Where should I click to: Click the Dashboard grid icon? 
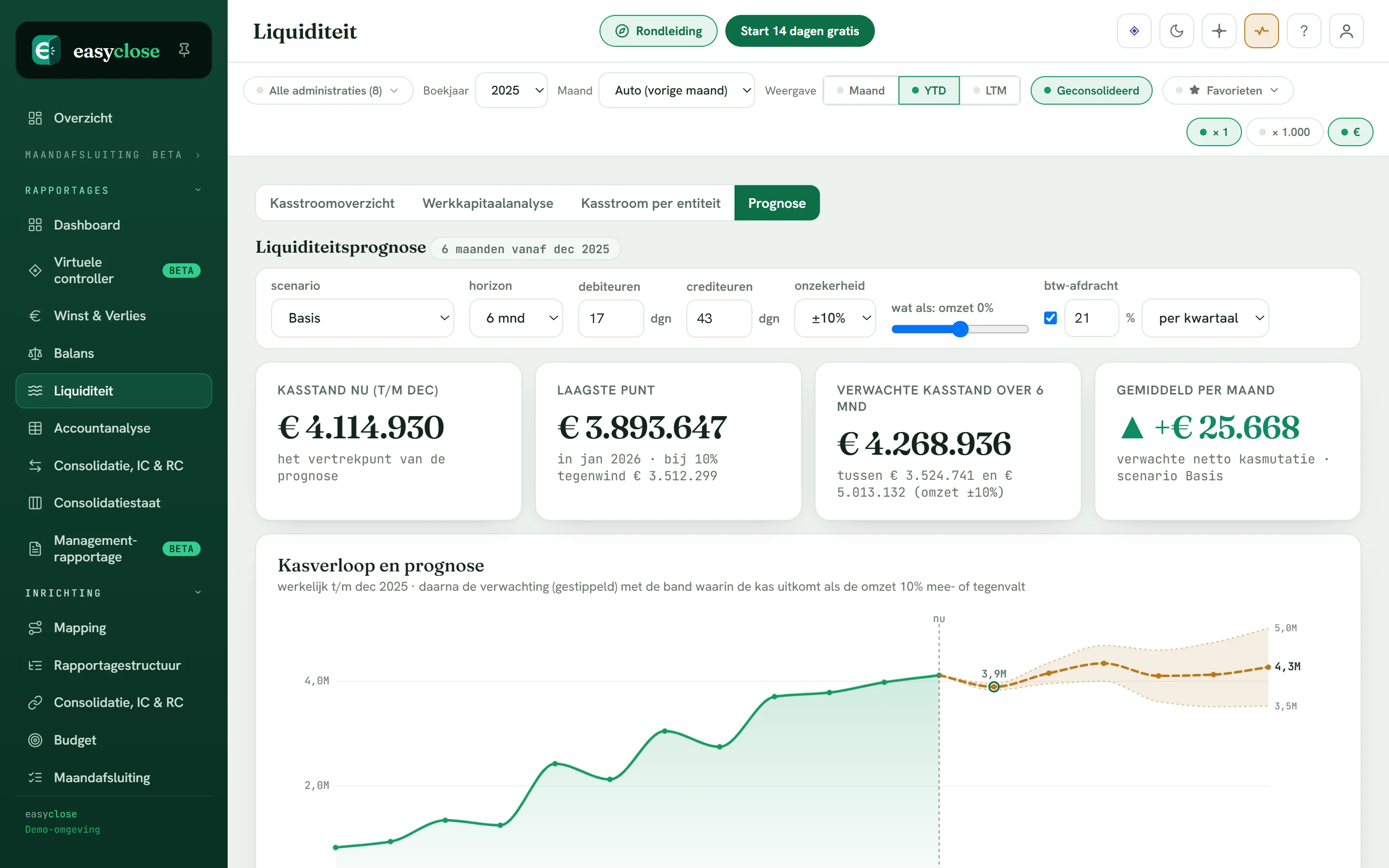click(35, 225)
